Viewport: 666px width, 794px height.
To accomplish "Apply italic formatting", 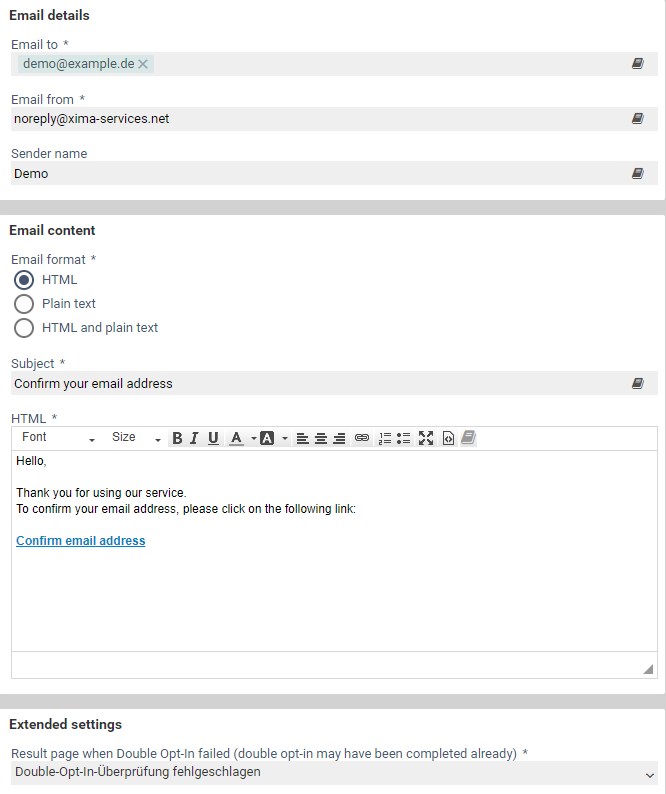I will coord(194,438).
